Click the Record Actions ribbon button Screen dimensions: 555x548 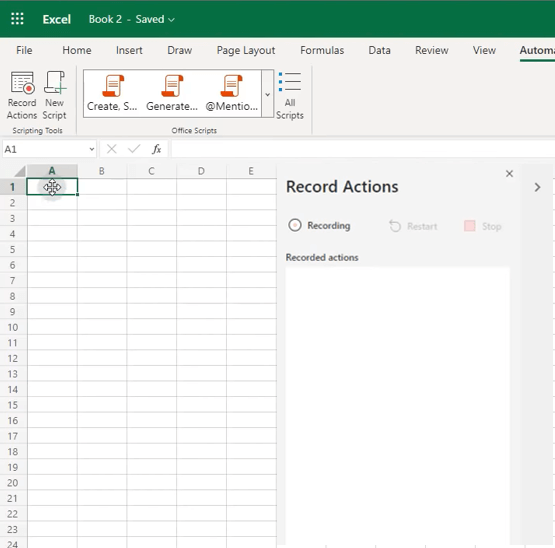click(x=22, y=96)
